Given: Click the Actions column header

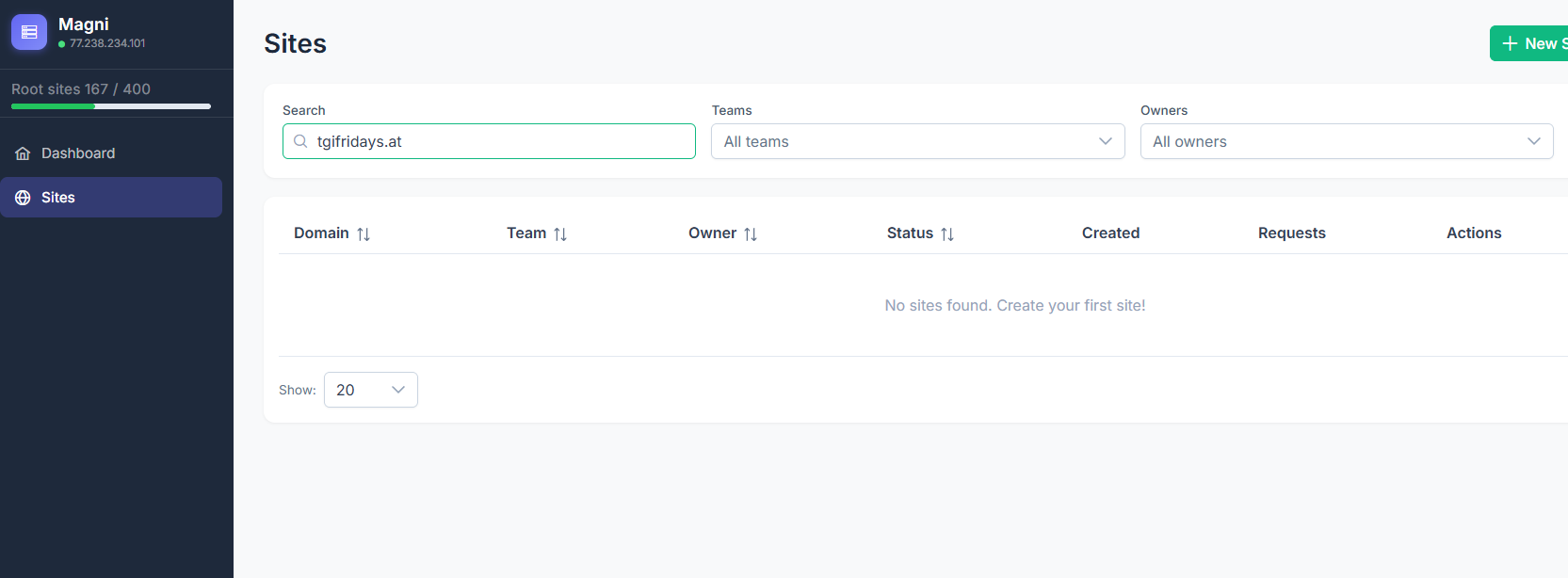Looking at the screenshot, I should coord(1474,233).
